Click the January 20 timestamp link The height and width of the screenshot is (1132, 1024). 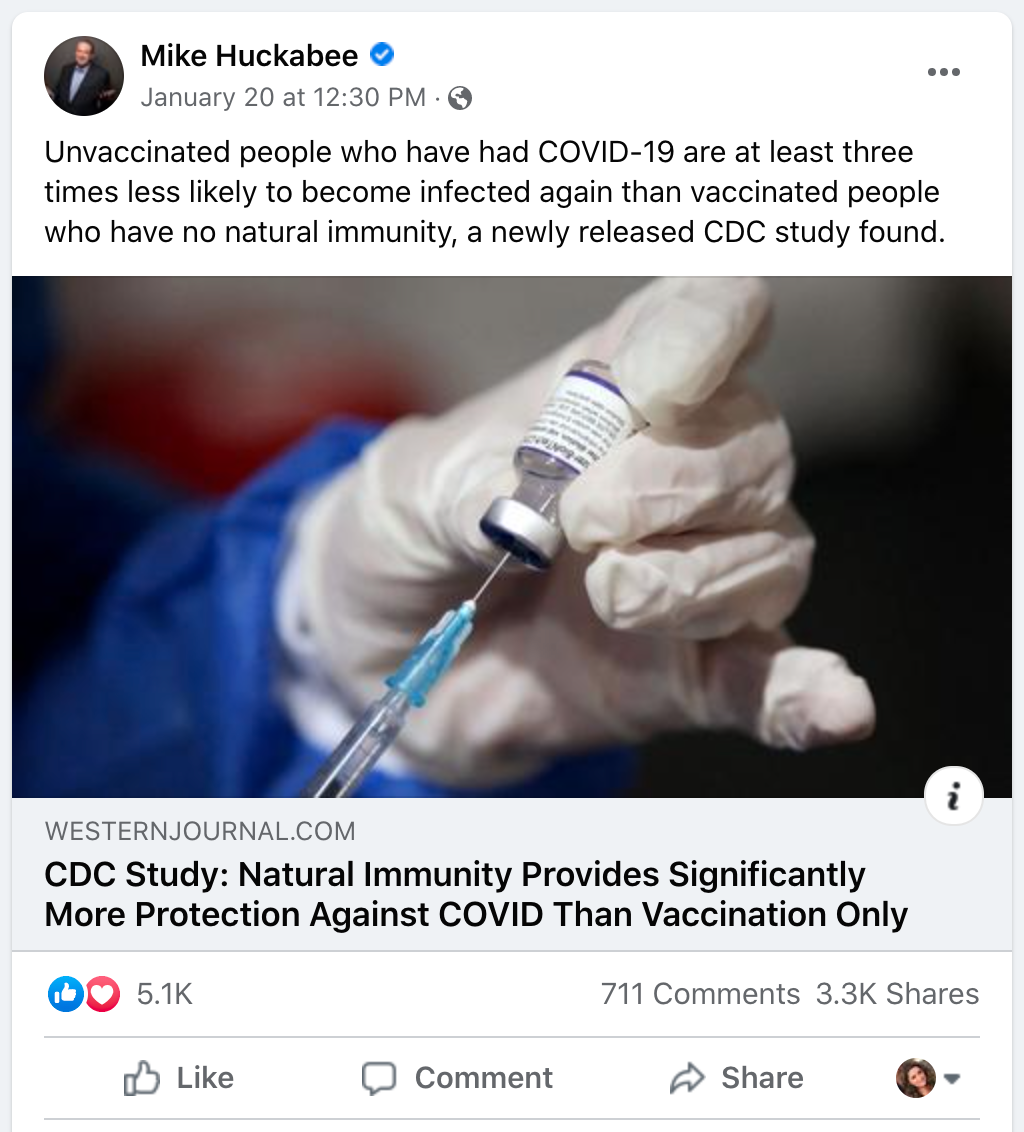[283, 98]
